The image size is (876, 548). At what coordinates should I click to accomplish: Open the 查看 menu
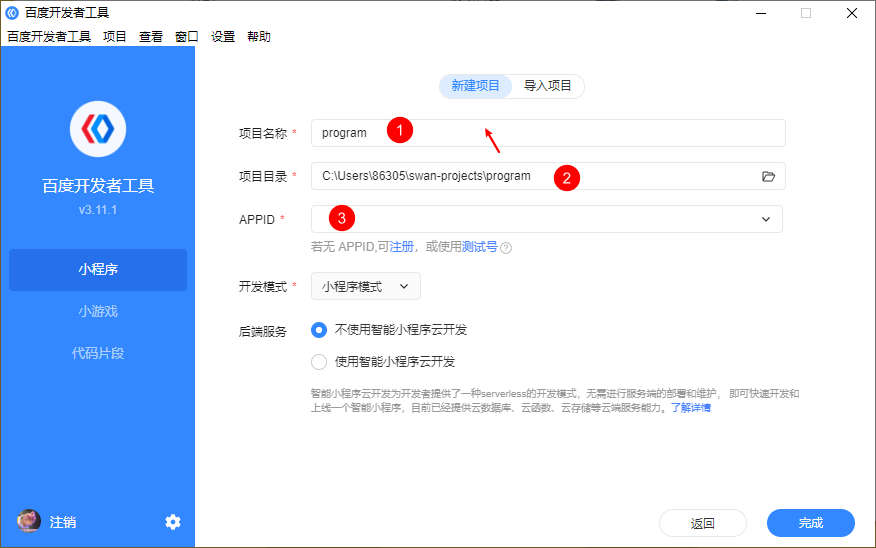[151, 37]
